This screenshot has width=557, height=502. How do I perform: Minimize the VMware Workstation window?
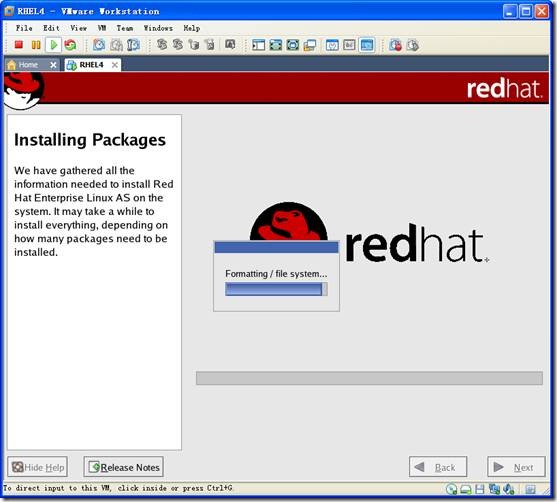510,12
